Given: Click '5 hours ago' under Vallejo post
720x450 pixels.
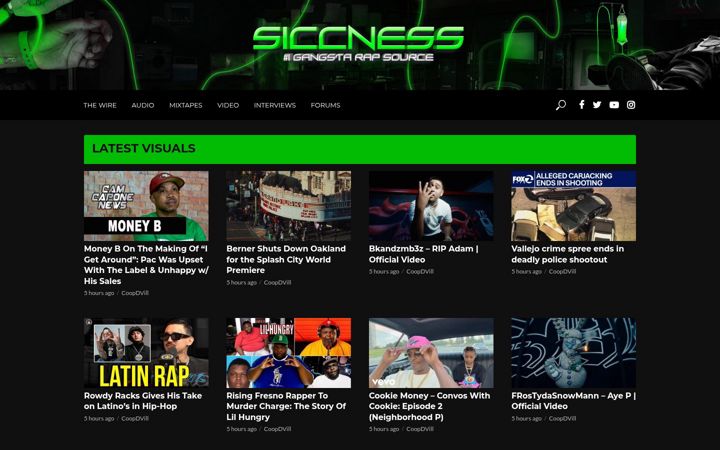Looking at the screenshot, I should click(x=527, y=271).
